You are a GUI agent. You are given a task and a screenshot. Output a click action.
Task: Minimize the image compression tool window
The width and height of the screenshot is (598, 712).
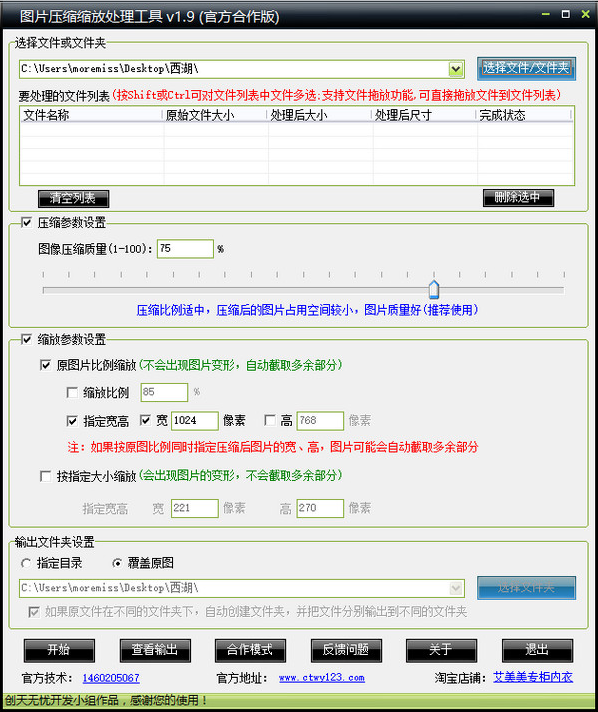pos(546,15)
